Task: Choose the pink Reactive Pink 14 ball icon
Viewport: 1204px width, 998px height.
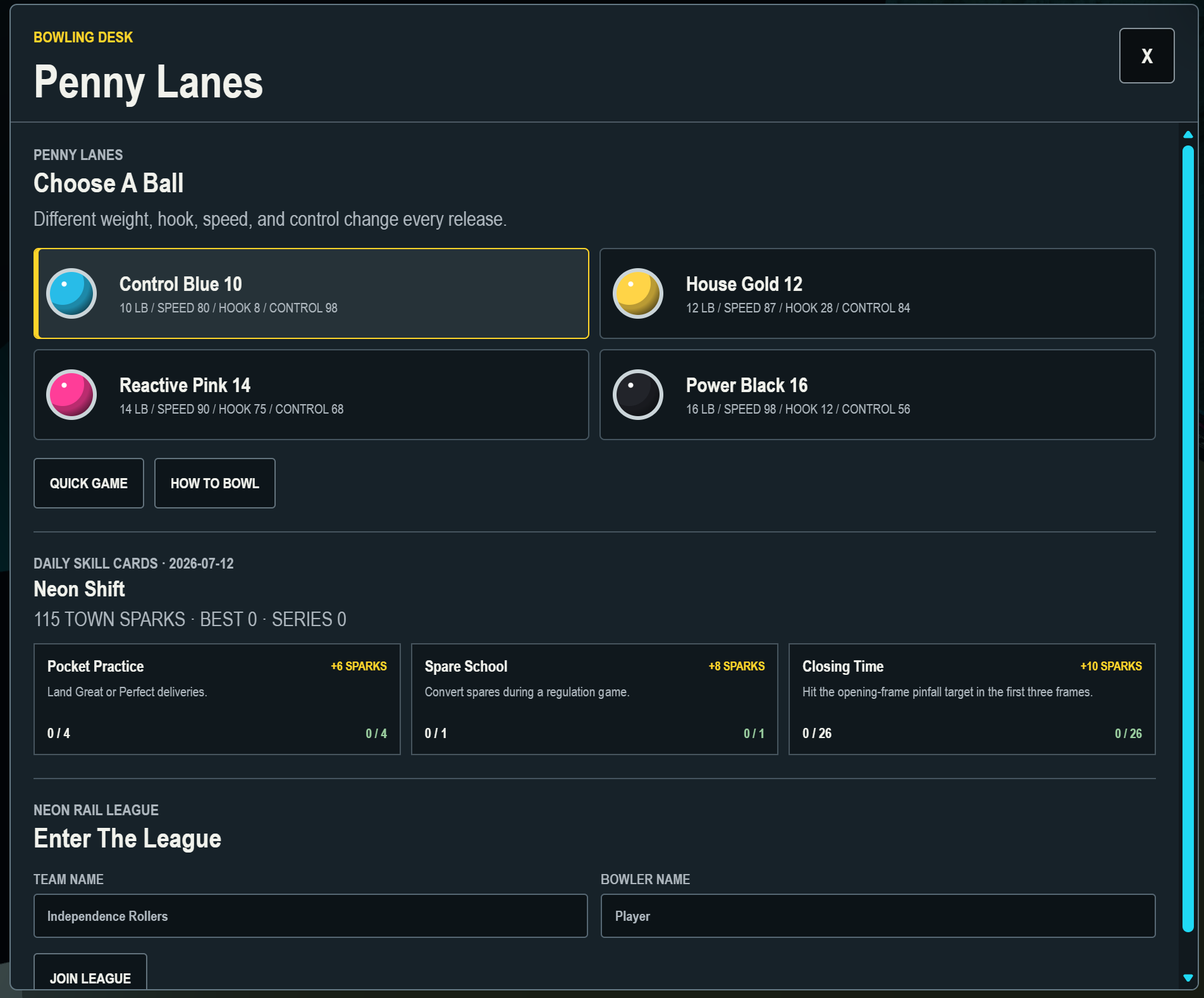Action: coord(71,395)
